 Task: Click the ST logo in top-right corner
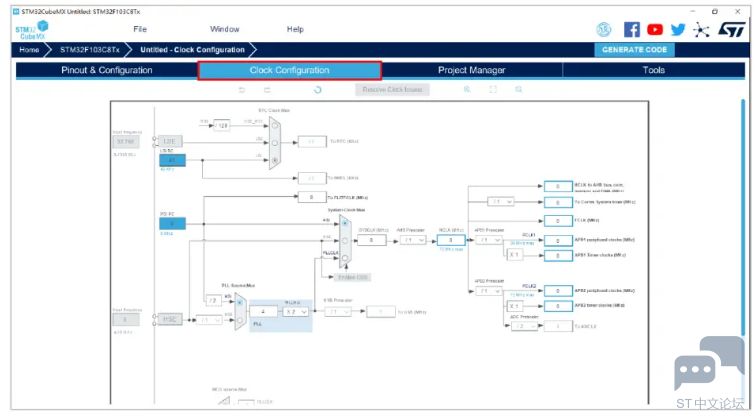731,30
